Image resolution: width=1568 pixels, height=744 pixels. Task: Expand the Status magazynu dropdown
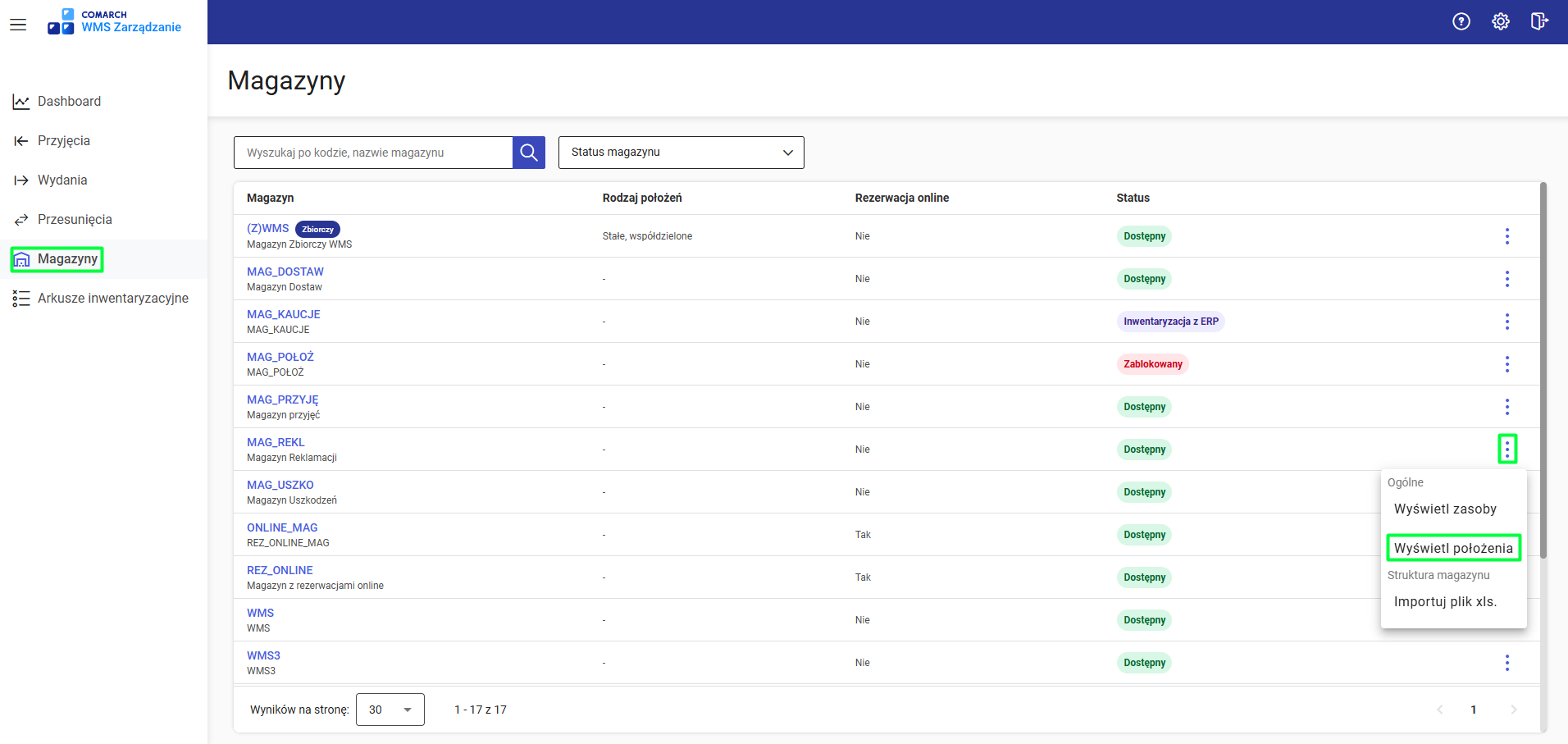coord(681,153)
